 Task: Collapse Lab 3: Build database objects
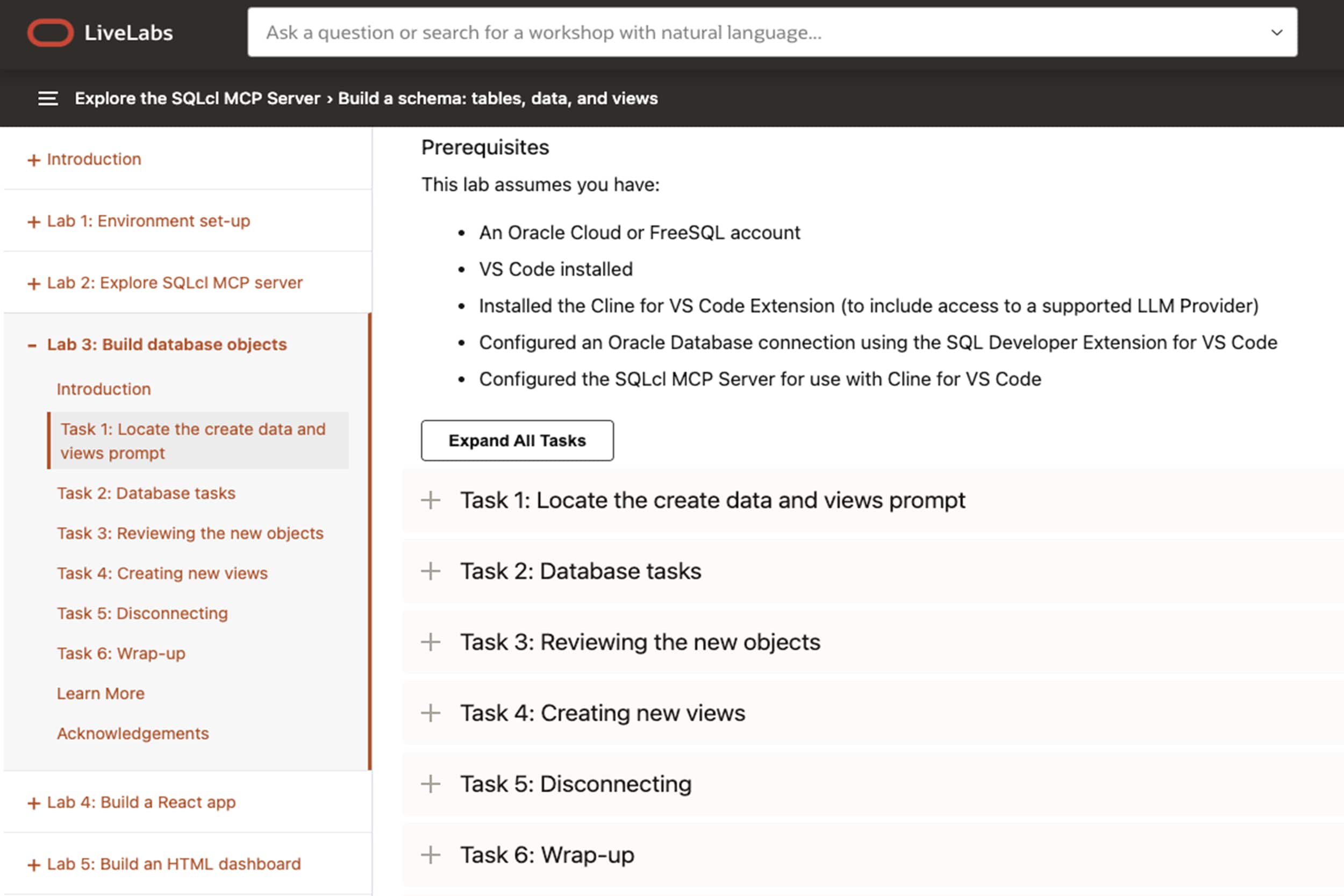167,345
